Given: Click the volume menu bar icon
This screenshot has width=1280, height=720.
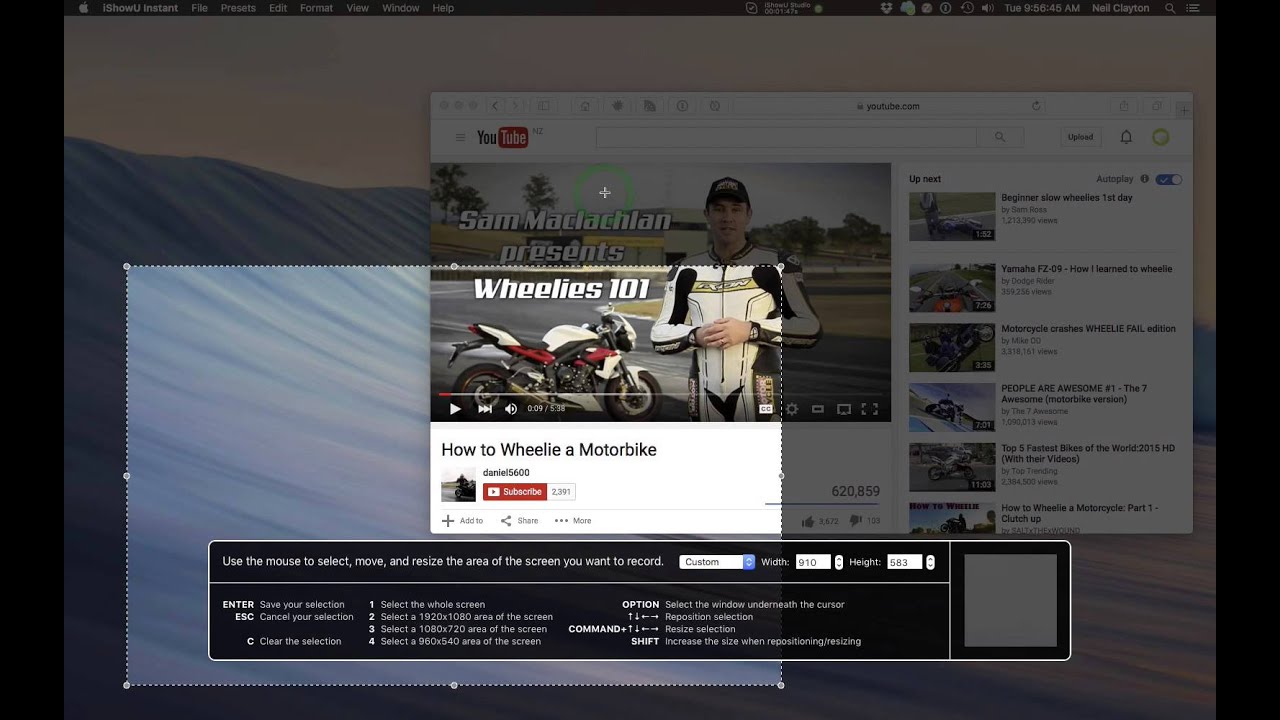Looking at the screenshot, I should 988,8.
